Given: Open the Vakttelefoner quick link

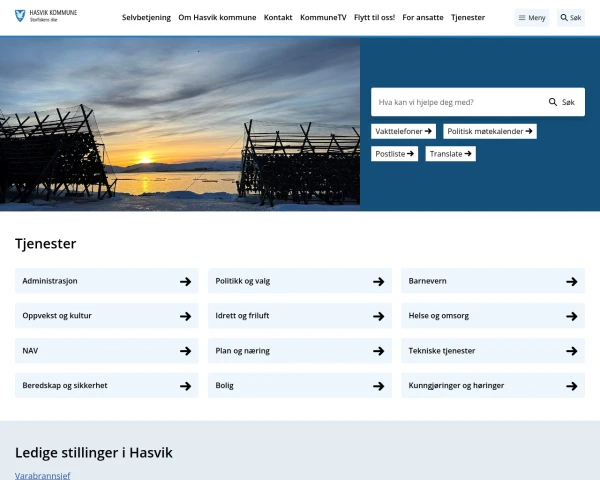Looking at the screenshot, I should (403, 131).
